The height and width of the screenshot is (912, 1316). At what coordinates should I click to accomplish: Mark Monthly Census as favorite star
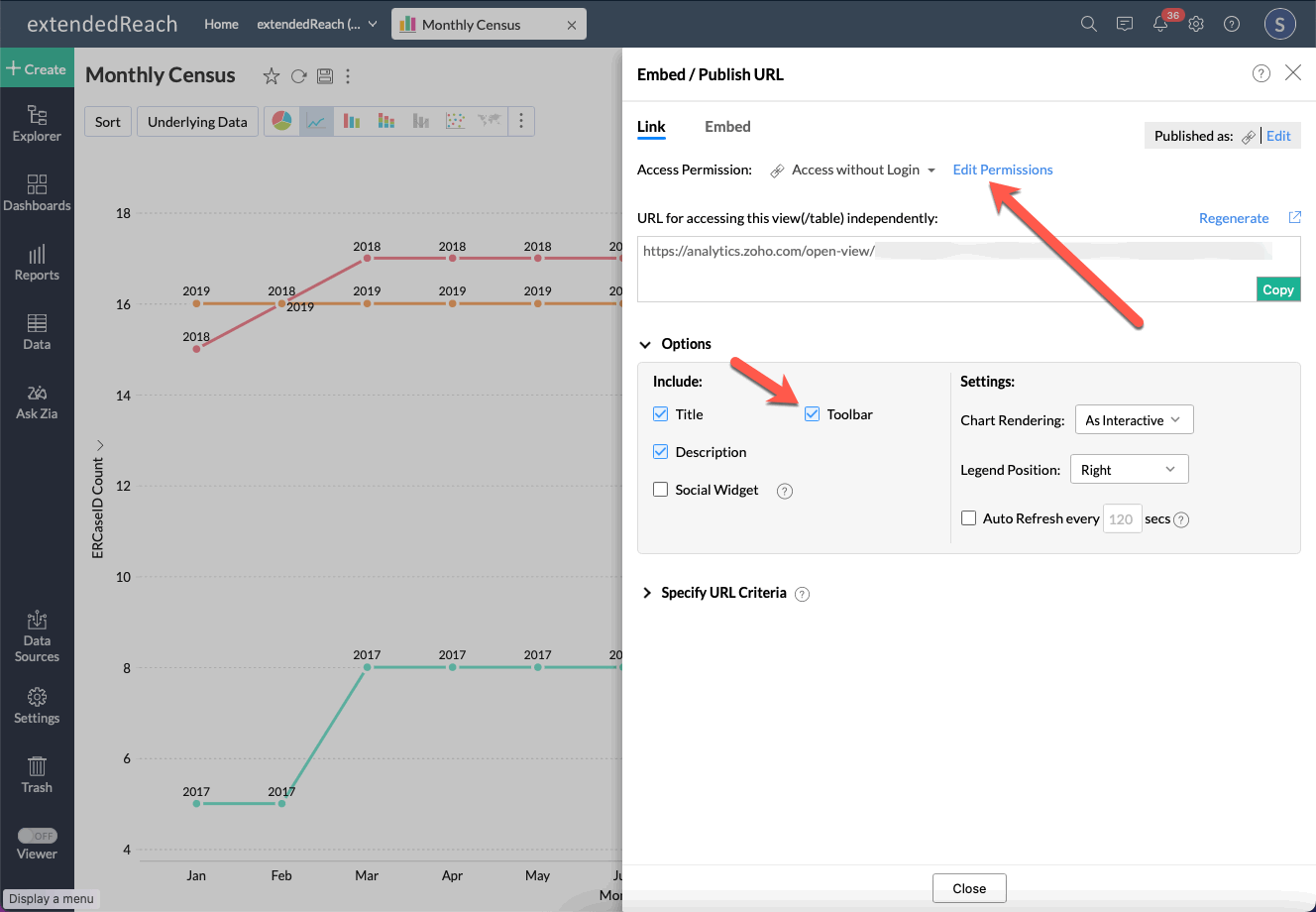[271, 76]
